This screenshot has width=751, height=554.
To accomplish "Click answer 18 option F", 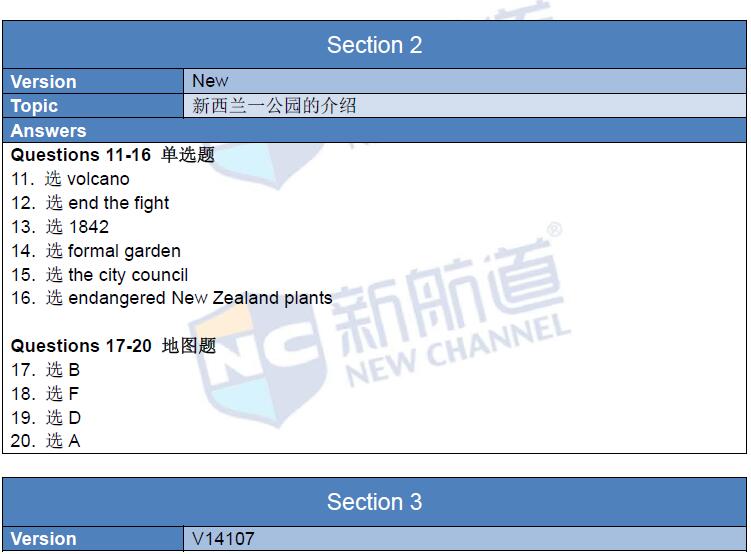I will click(45, 394).
